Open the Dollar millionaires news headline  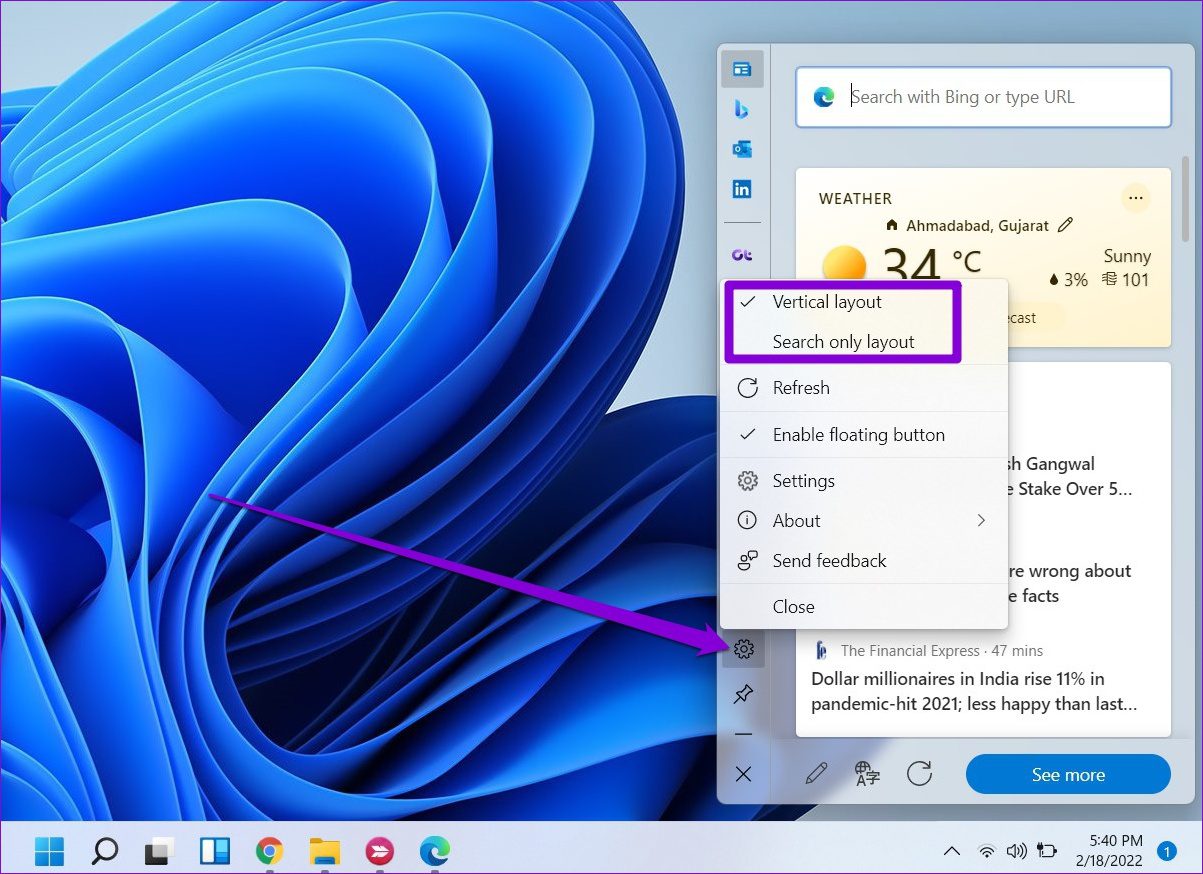pos(973,692)
